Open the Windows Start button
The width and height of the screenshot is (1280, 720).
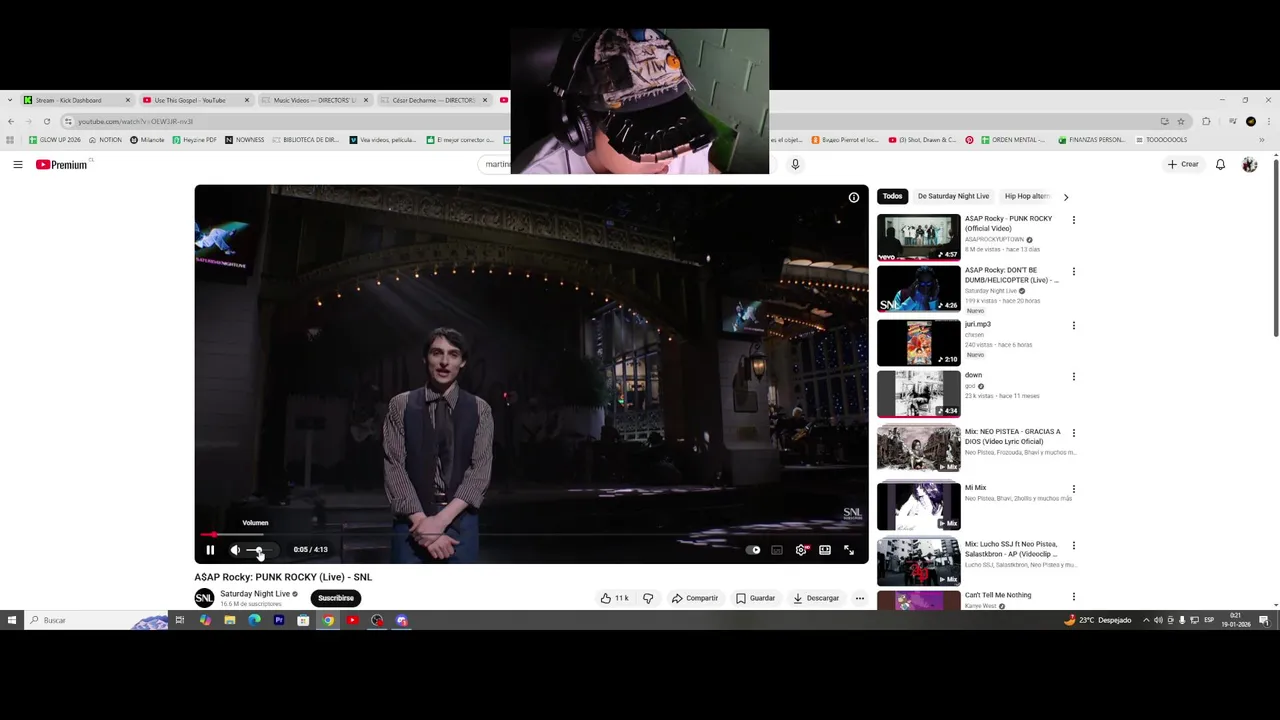click(x=12, y=620)
